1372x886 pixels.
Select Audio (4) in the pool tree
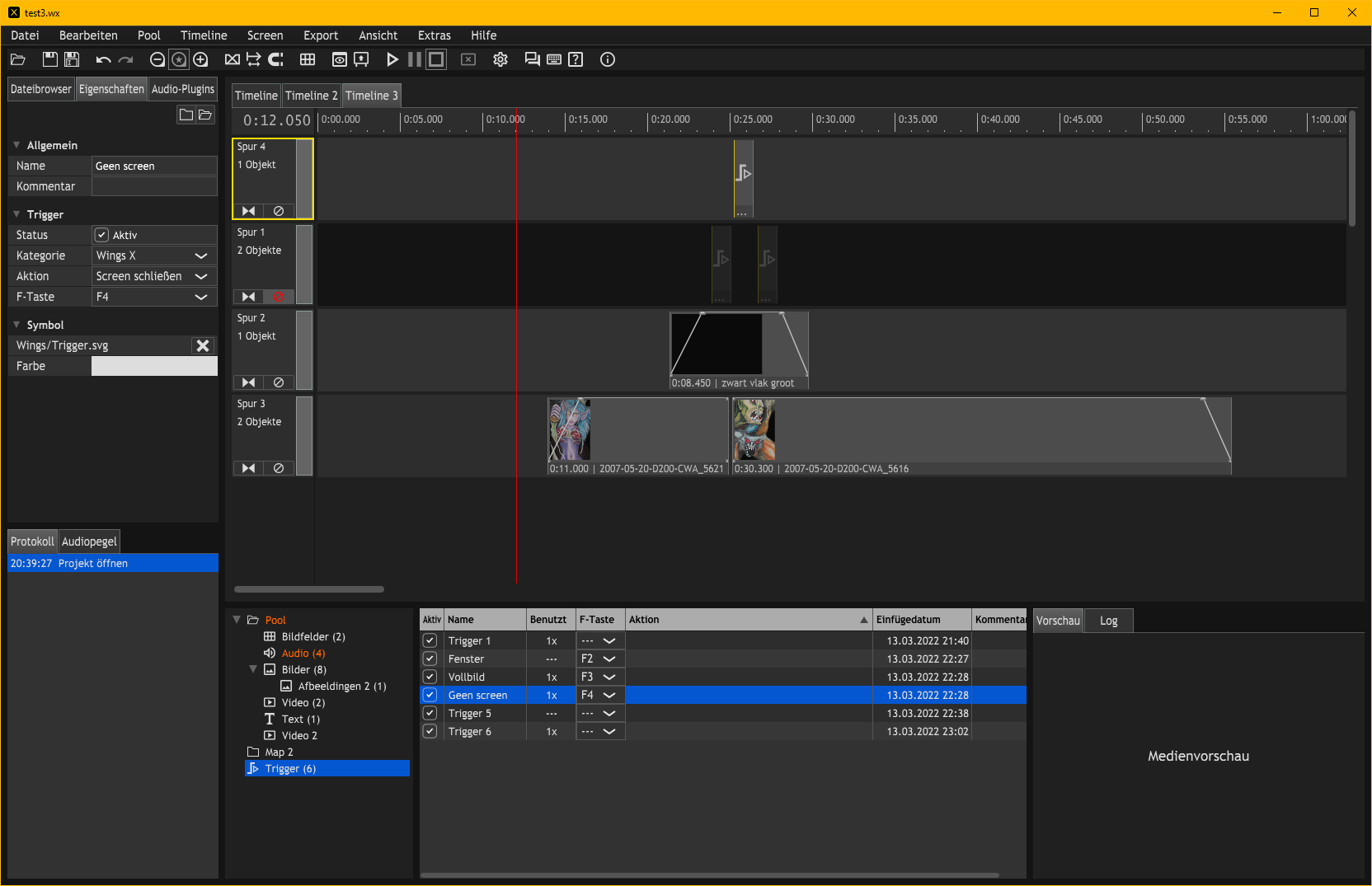click(303, 654)
